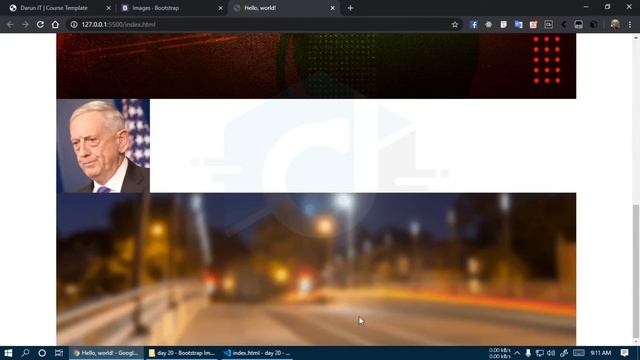Open the clock showing 9:11 AM
Screen dimensions: 640x360
click(600, 353)
